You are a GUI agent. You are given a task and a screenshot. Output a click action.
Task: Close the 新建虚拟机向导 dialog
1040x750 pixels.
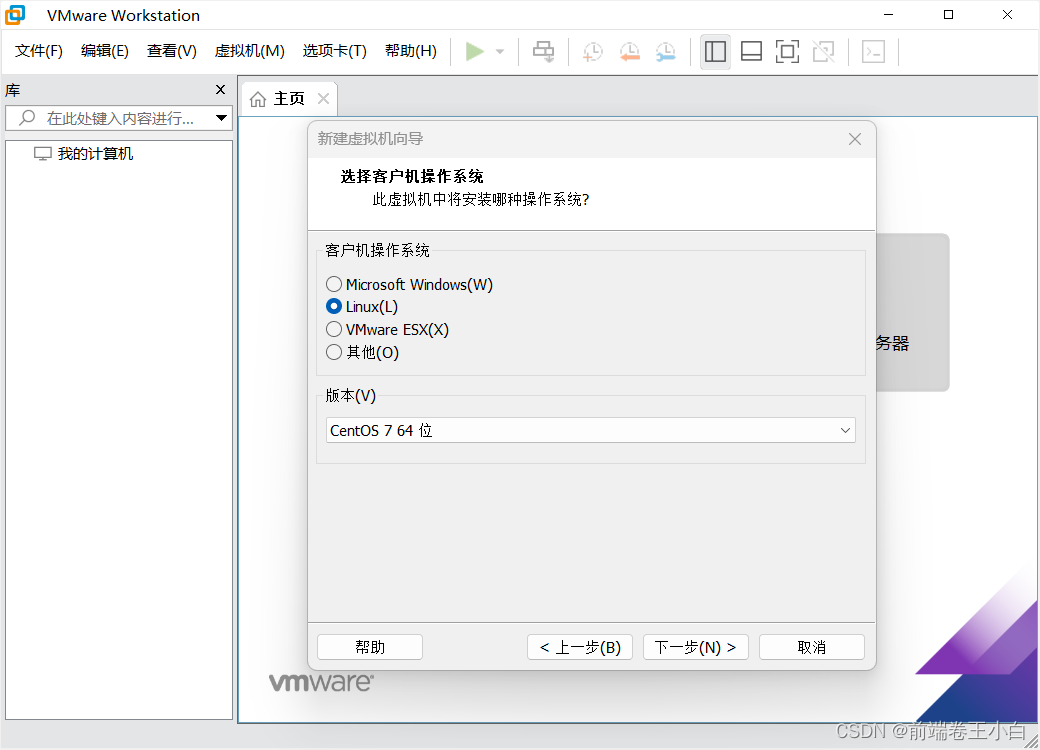click(855, 139)
